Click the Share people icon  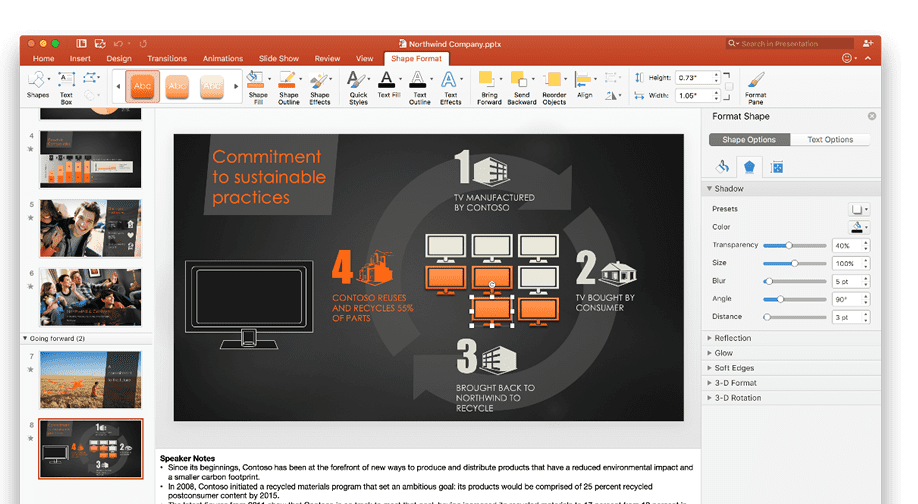[x=868, y=43]
